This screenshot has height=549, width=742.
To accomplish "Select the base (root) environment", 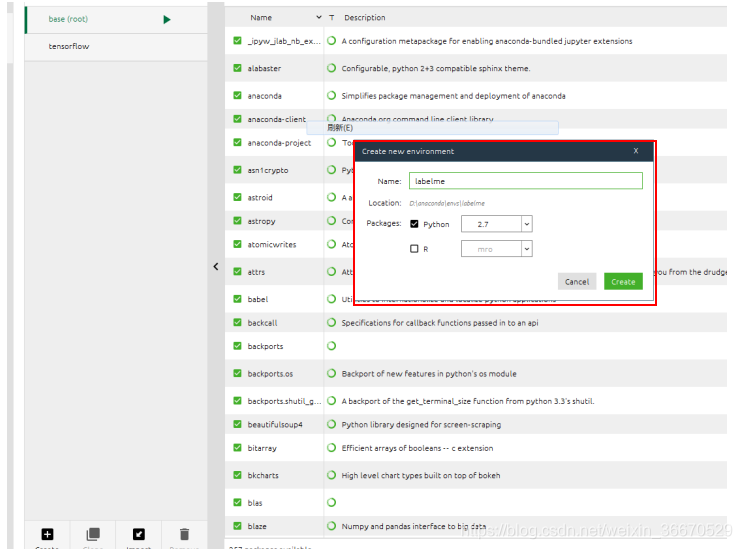I will 116,19.
